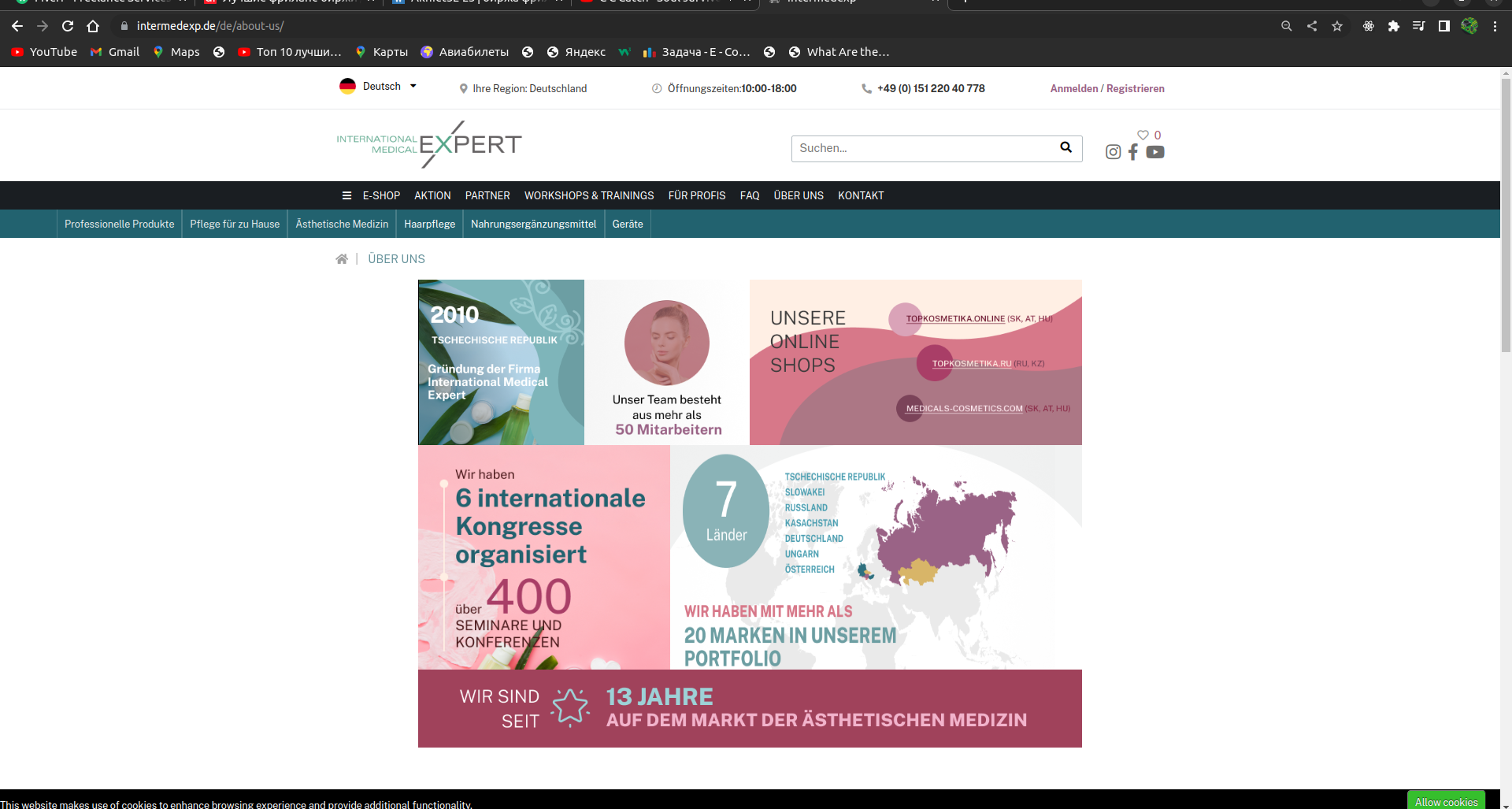Select the Haarpflege category tab

click(x=429, y=225)
